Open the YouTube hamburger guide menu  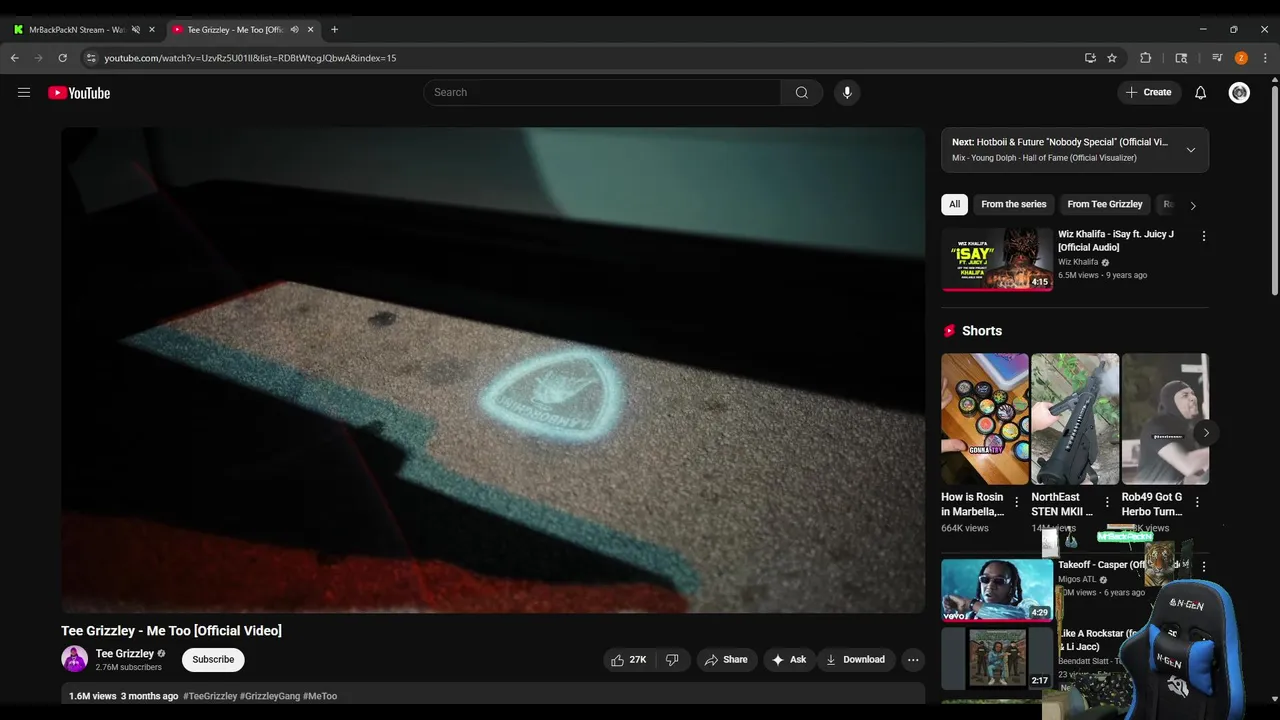click(24, 93)
